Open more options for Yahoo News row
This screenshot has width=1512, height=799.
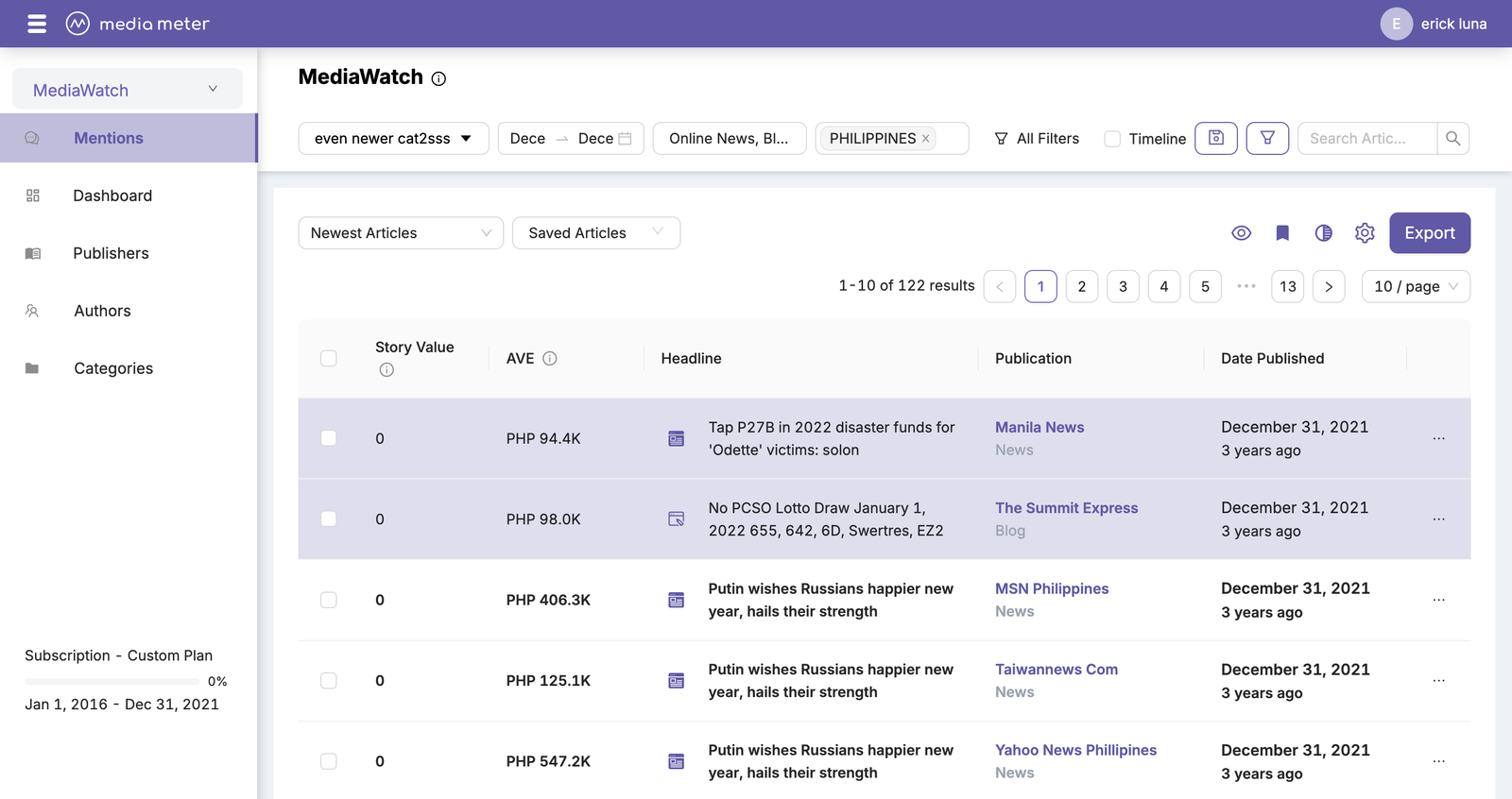pyautogui.click(x=1438, y=761)
